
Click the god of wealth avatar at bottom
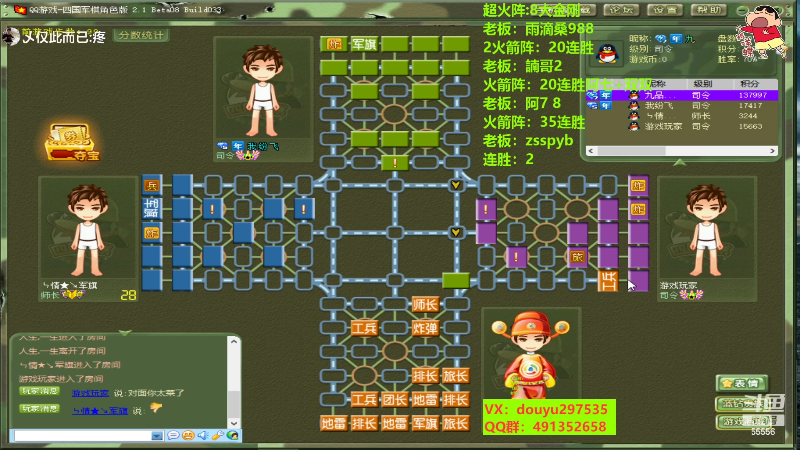coord(531,355)
